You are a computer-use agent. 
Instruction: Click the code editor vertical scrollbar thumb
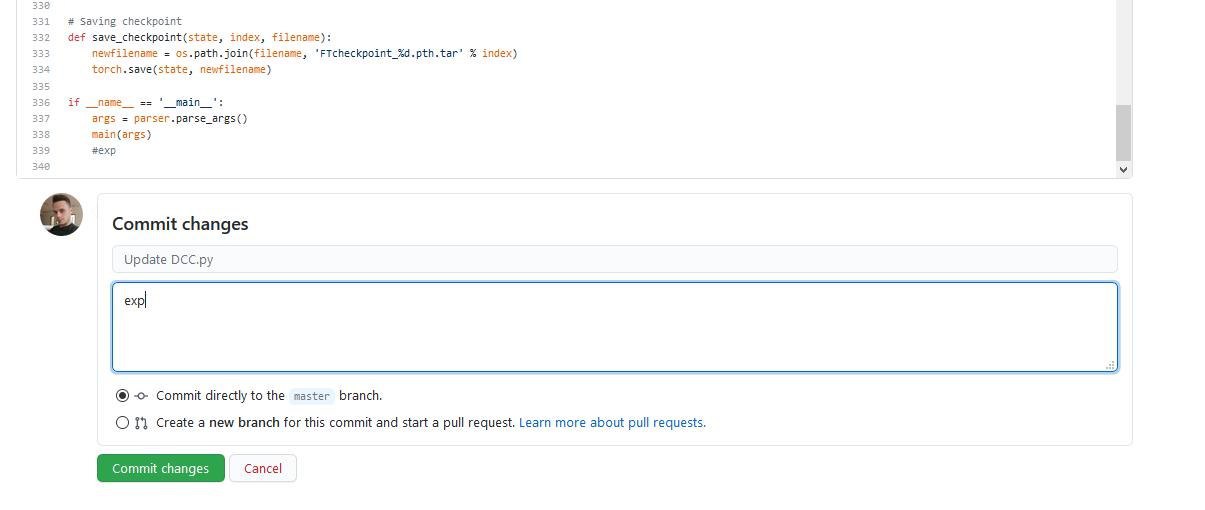[x=1123, y=132]
